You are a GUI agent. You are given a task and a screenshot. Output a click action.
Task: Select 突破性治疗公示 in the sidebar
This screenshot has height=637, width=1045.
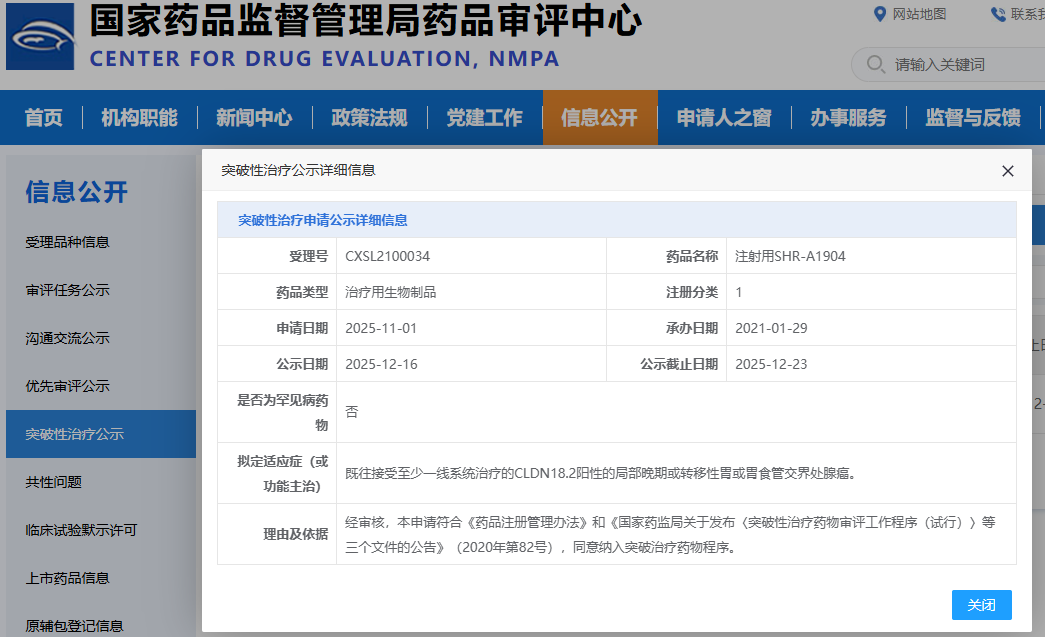(x=75, y=434)
